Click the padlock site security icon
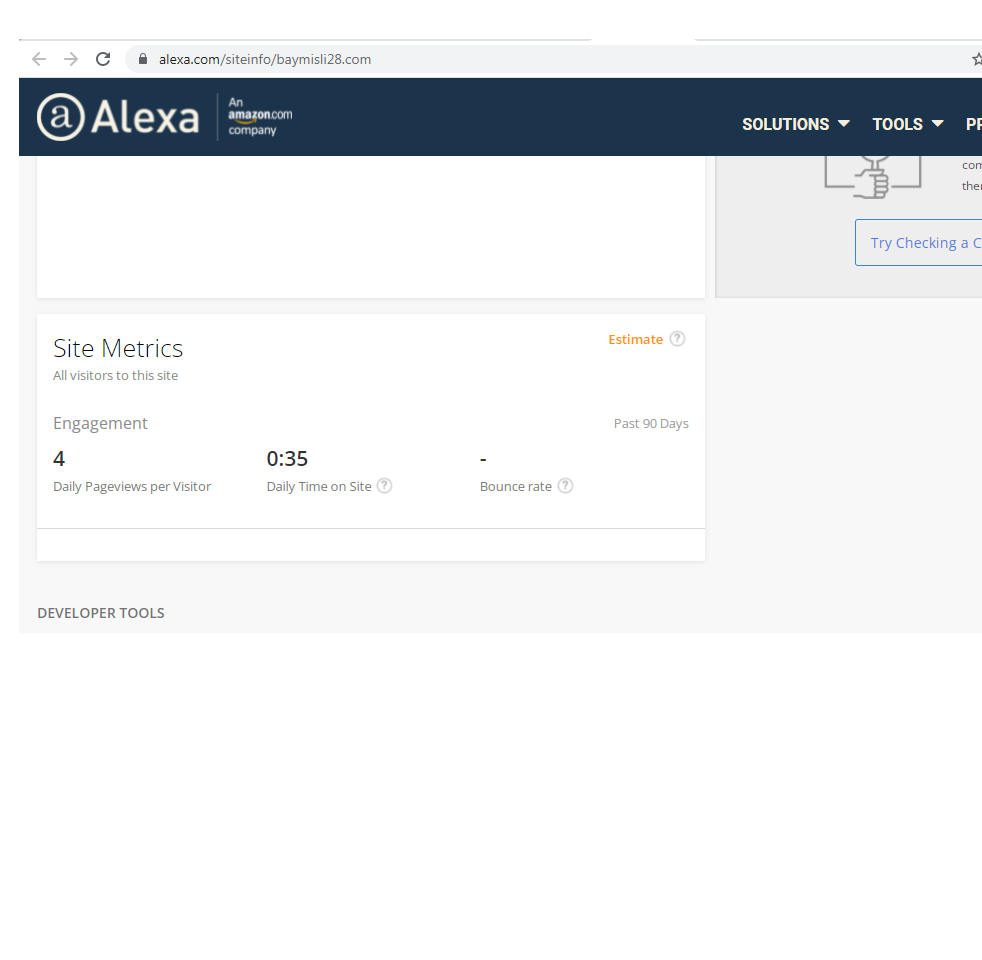Viewport: 982px width, 960px height. point(143,59)
